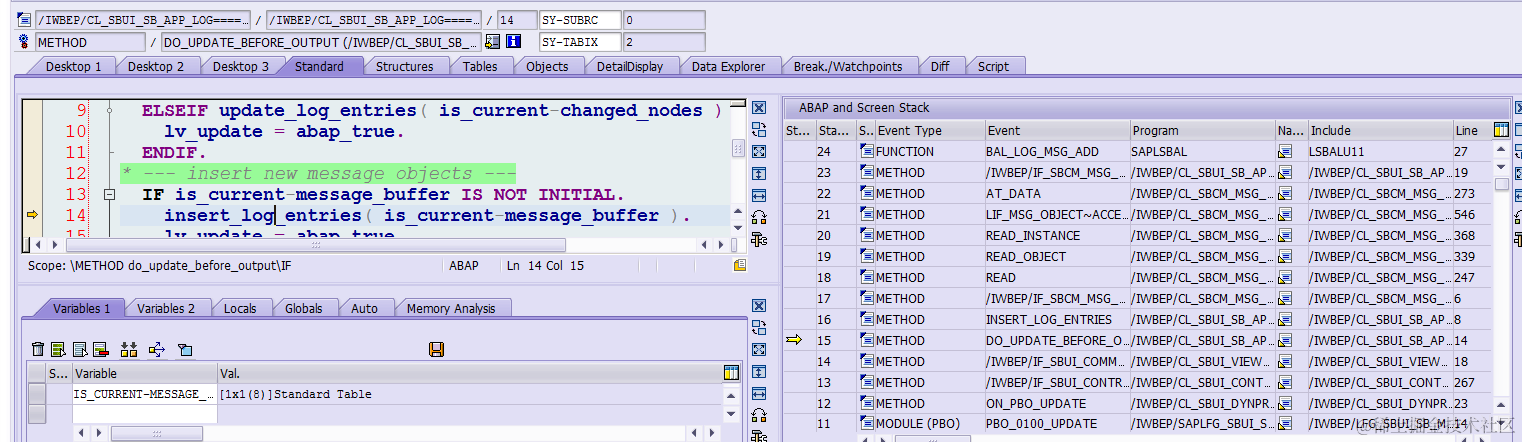Click the small yellow icon below code scrollbar
1522x442 pixels.
pyautogui.click(x=739, y=265)
